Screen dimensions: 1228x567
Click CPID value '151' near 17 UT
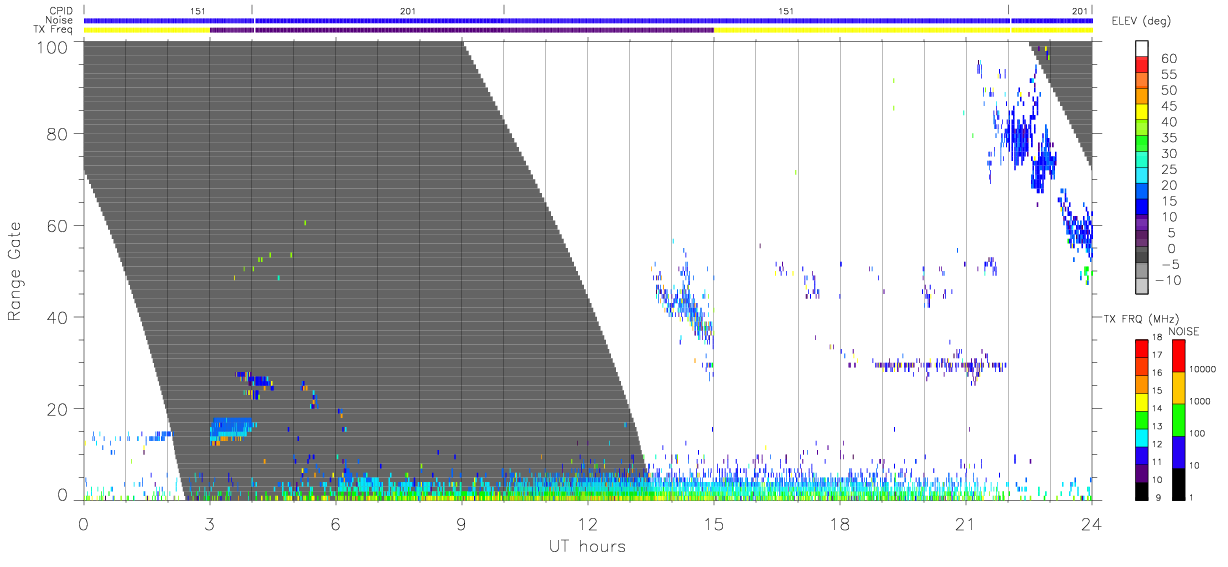point(787,11)
